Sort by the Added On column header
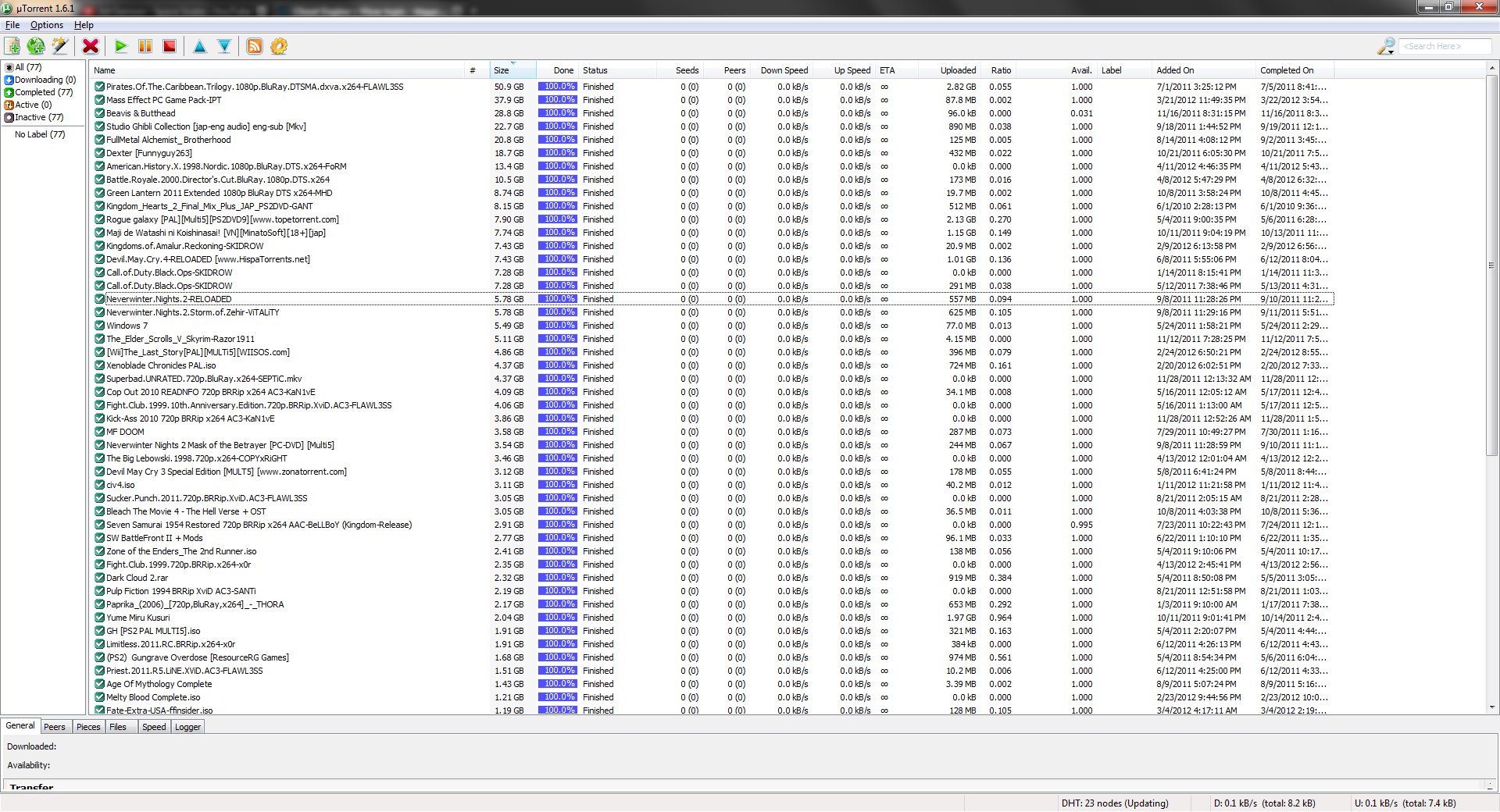 pos(1204,70)
